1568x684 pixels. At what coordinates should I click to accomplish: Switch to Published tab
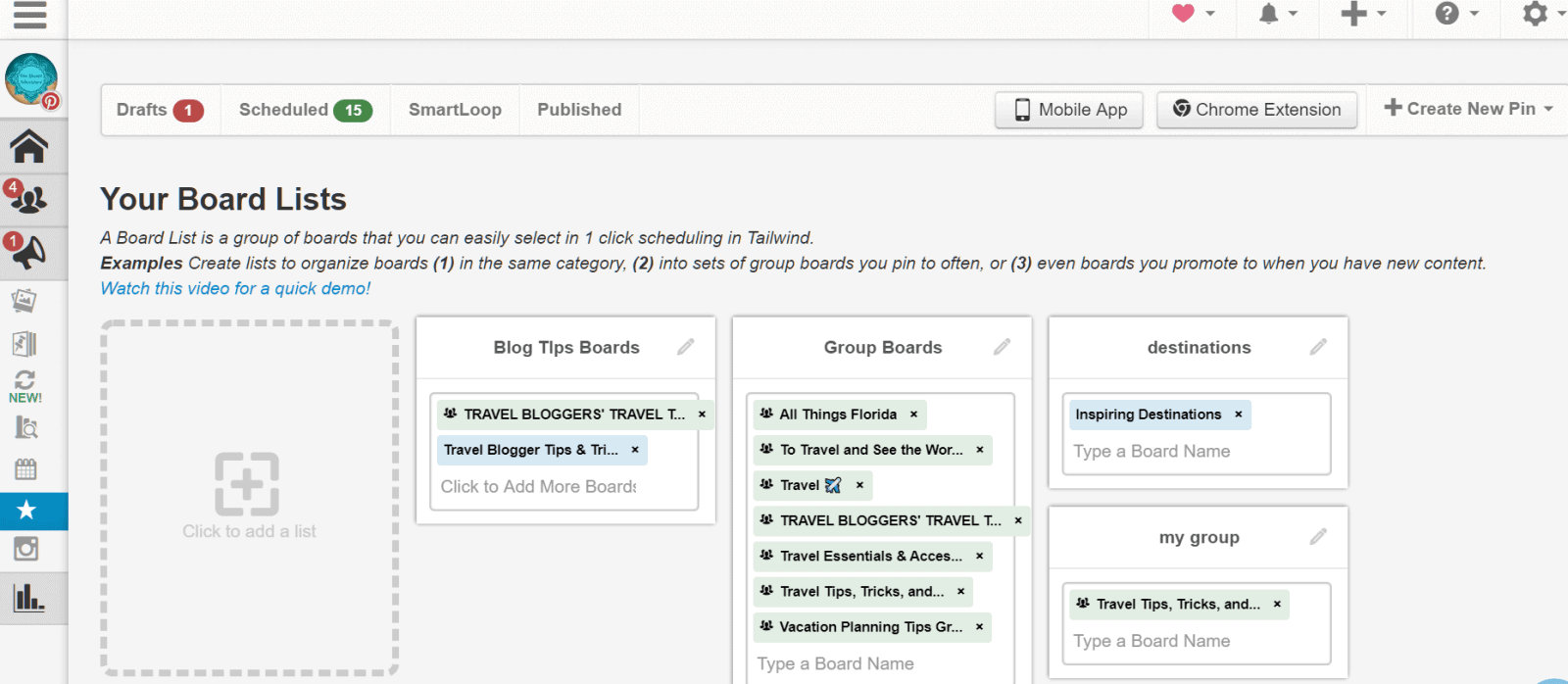579,110
